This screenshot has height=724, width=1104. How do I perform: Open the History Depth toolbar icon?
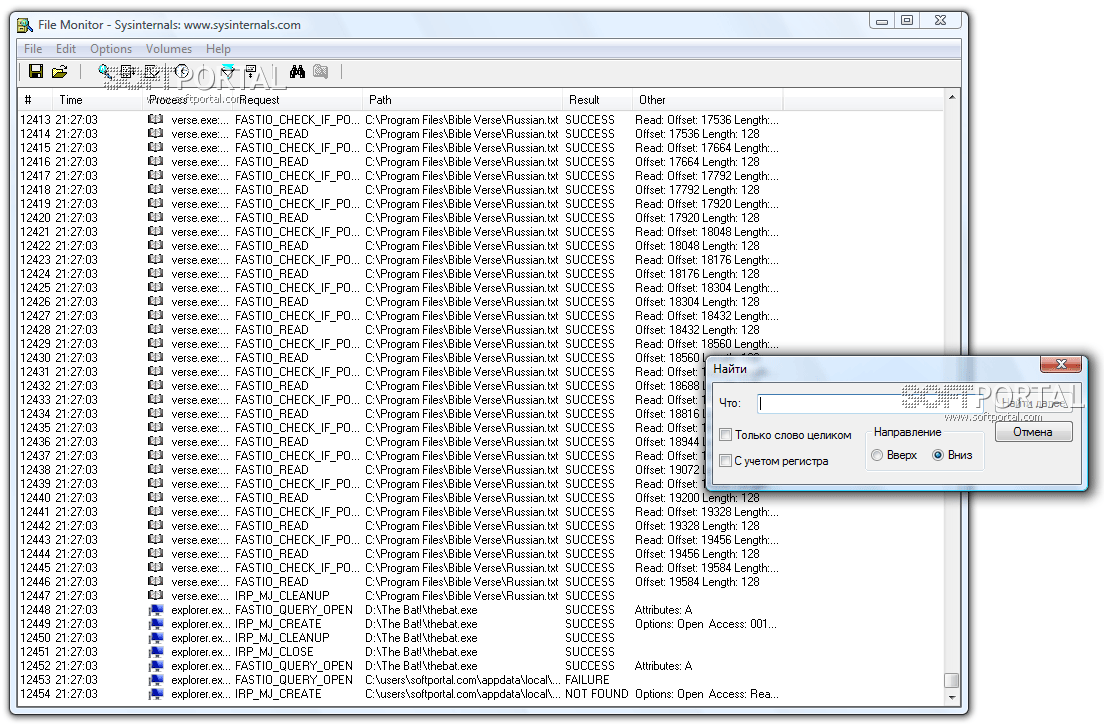[x=251, y=71]
